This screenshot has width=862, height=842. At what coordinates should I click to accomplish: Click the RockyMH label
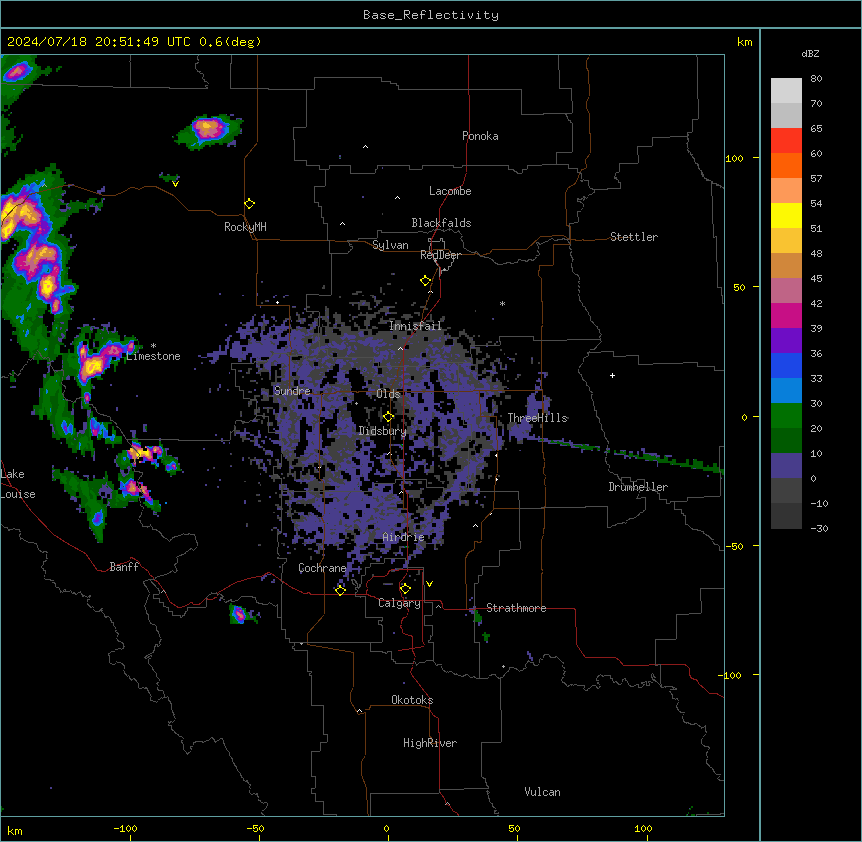[x=245, y=226]
